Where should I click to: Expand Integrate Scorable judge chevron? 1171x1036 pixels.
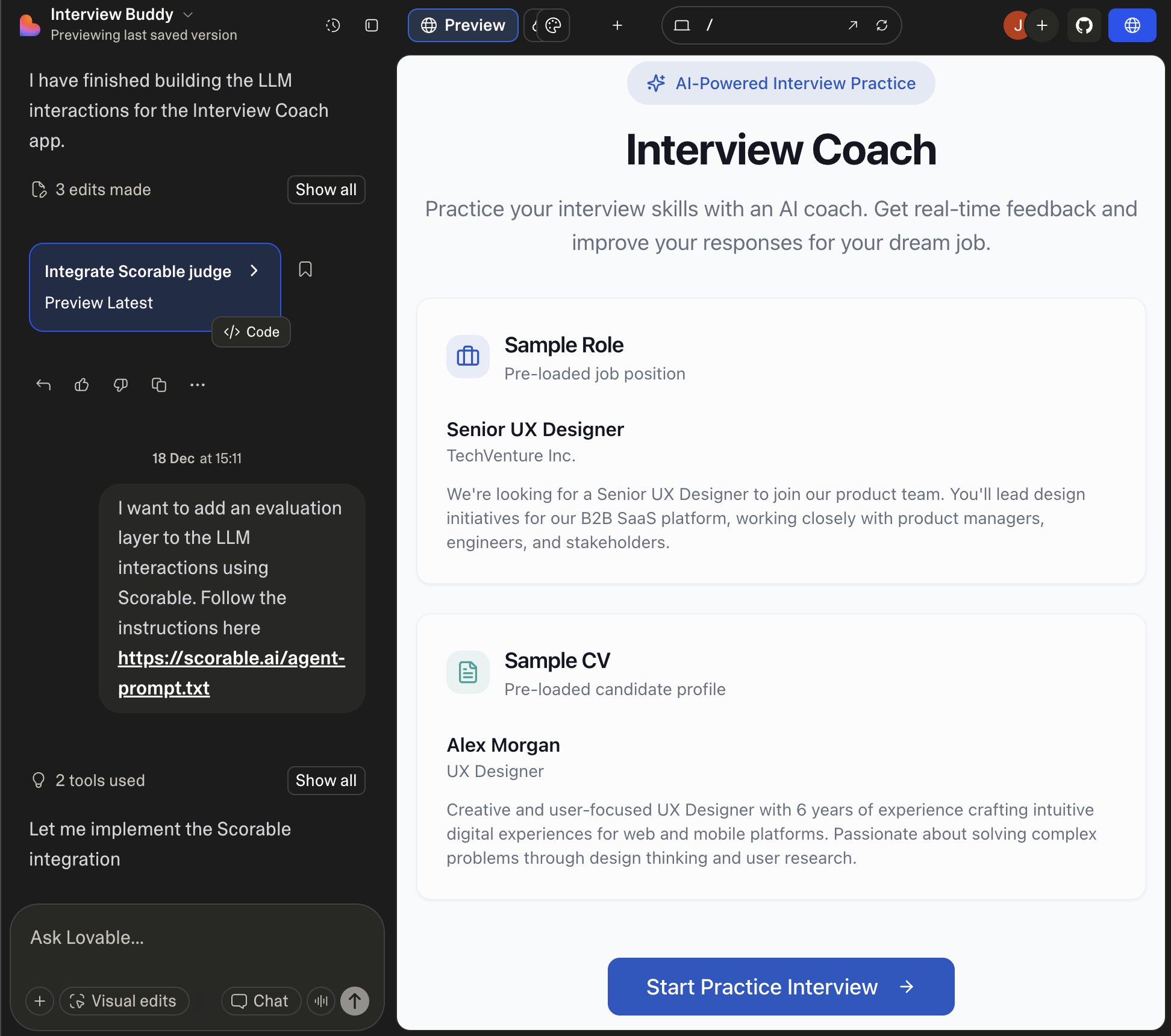[254, 271]
